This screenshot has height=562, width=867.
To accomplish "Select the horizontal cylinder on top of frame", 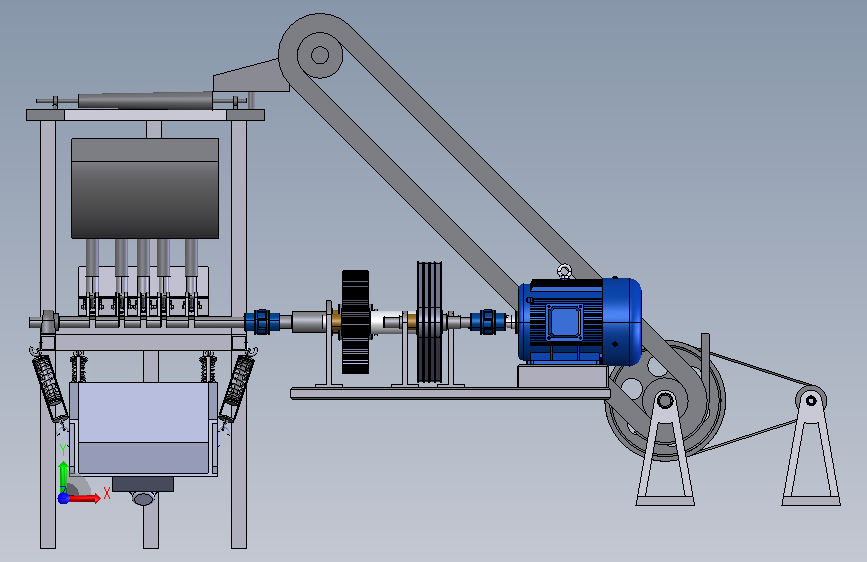I will pyautogui.click(x=145, y=101).
